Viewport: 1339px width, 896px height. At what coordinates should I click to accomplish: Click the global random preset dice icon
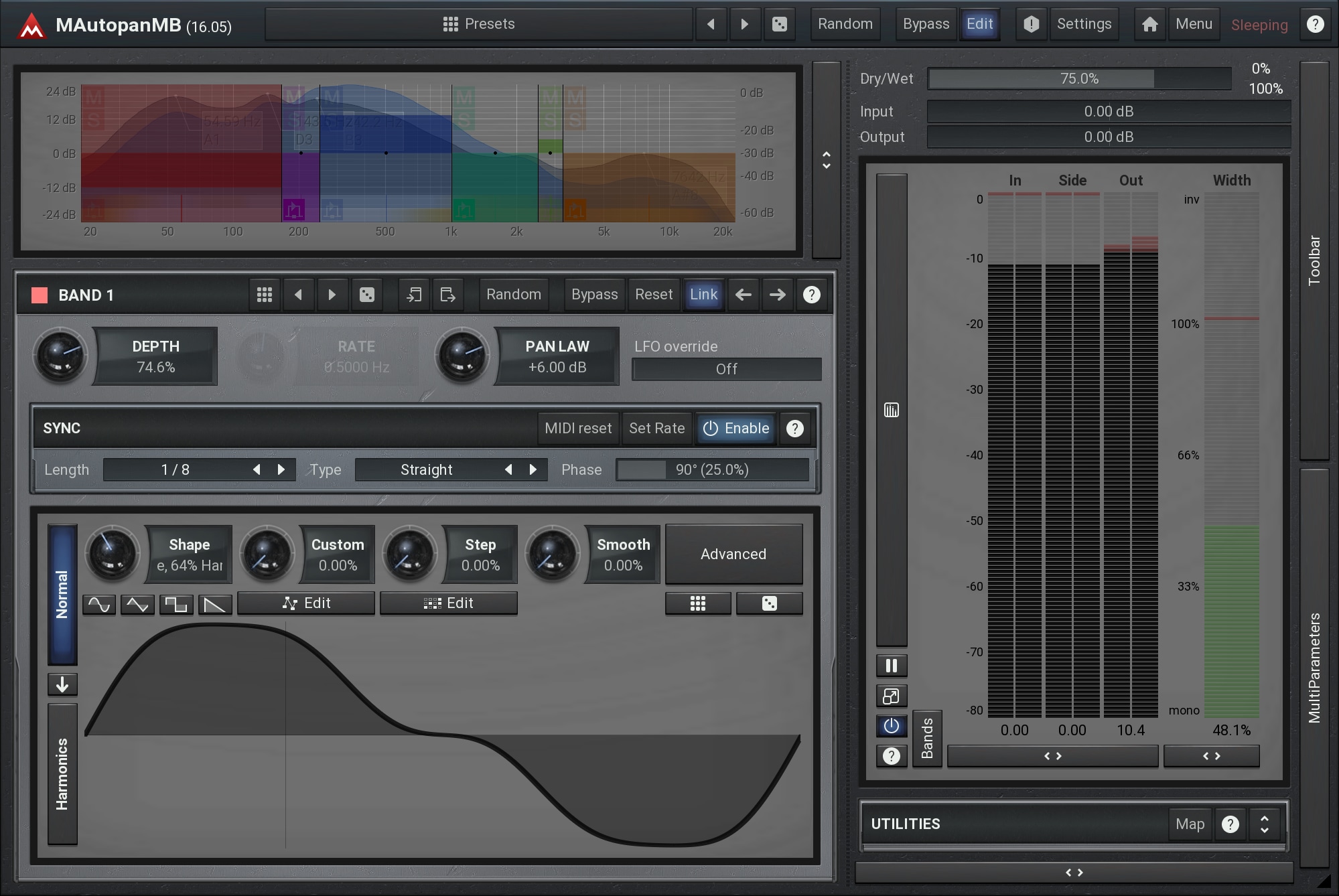tap(780, 24)
